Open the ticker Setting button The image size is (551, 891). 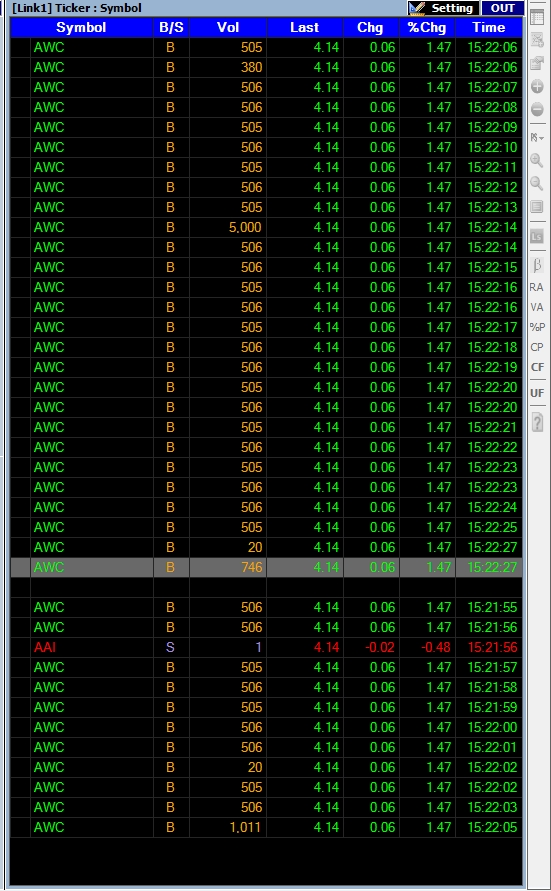point(443,8)
